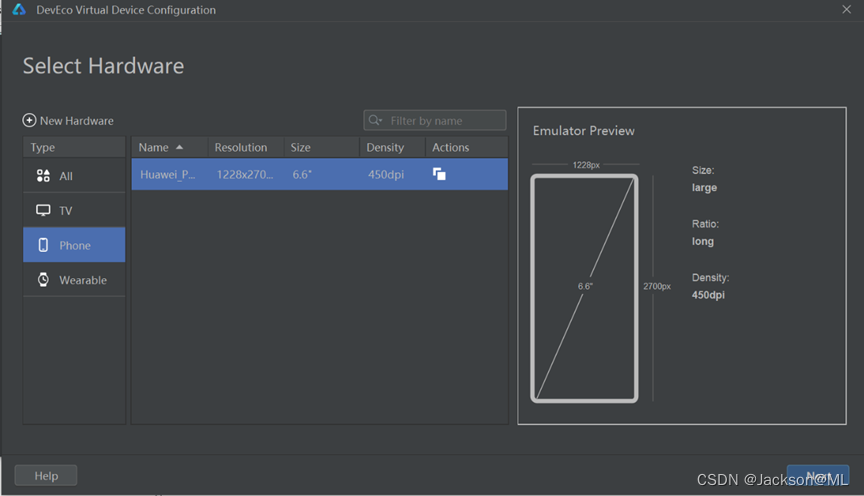
Task: Click the clone device icon in the Actions column
Action: coord(439,174)
